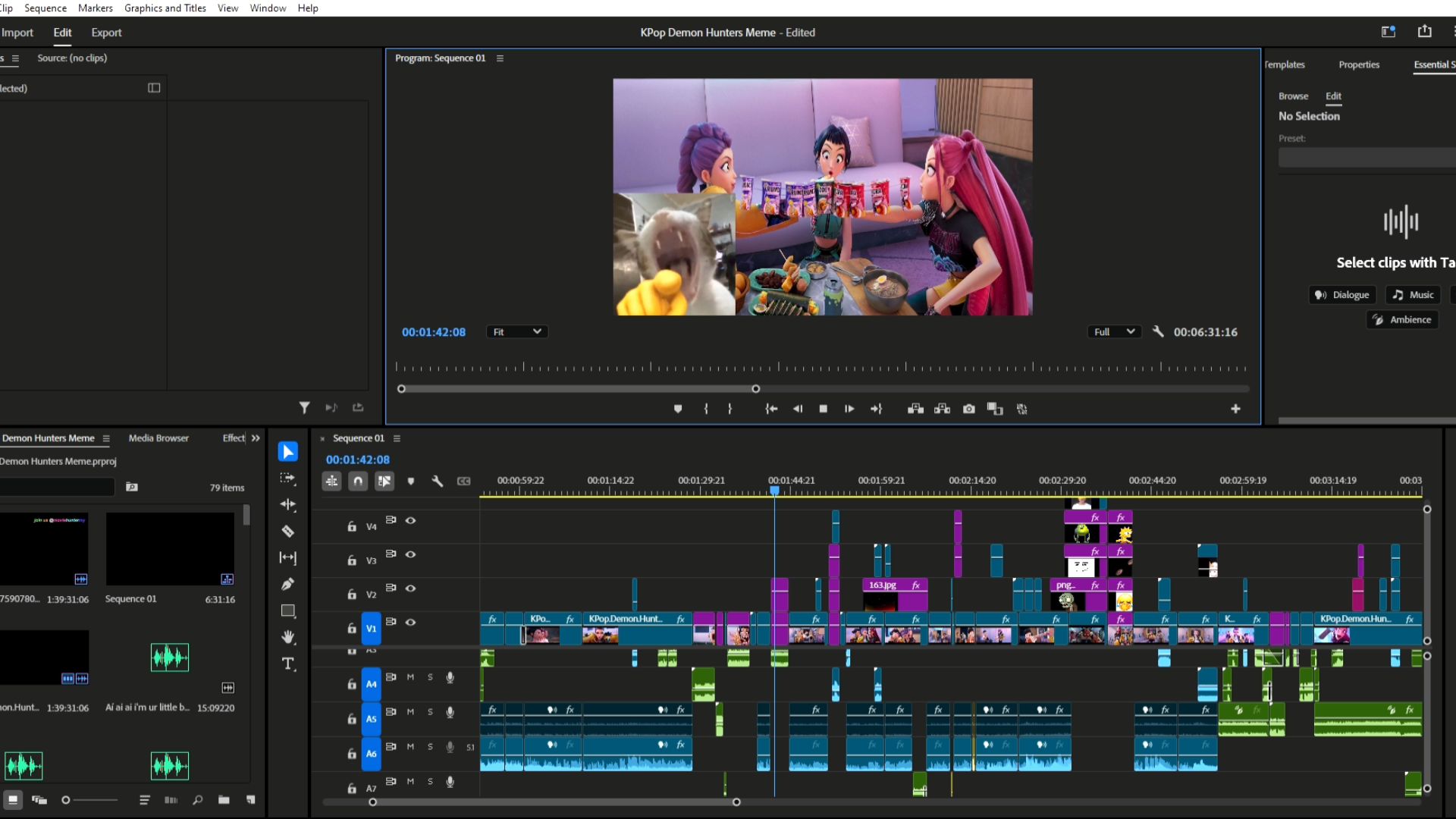This screenshot has width=1456, height=819.
Task: Add marker in Program monitor
Action: (x=678, y=409)
